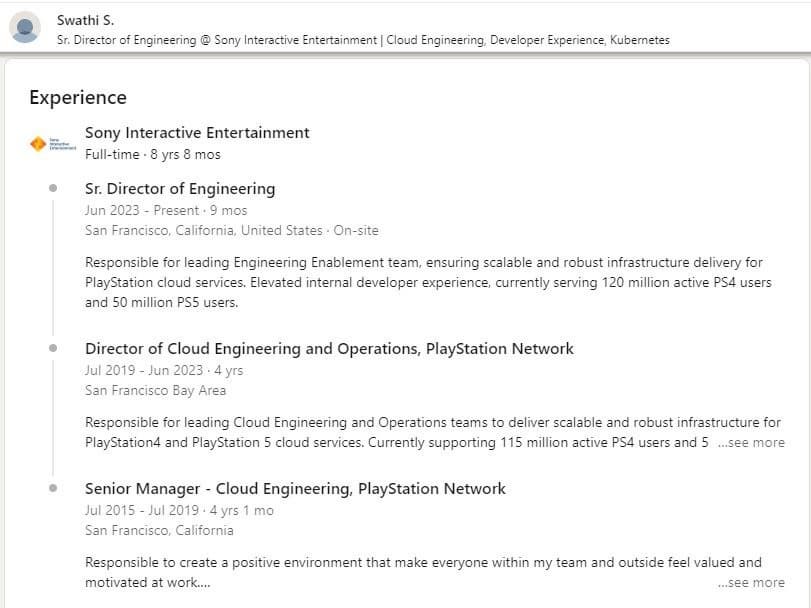Click the profile avatar picture
Viewport: 811px width, 608px height.
25,27
